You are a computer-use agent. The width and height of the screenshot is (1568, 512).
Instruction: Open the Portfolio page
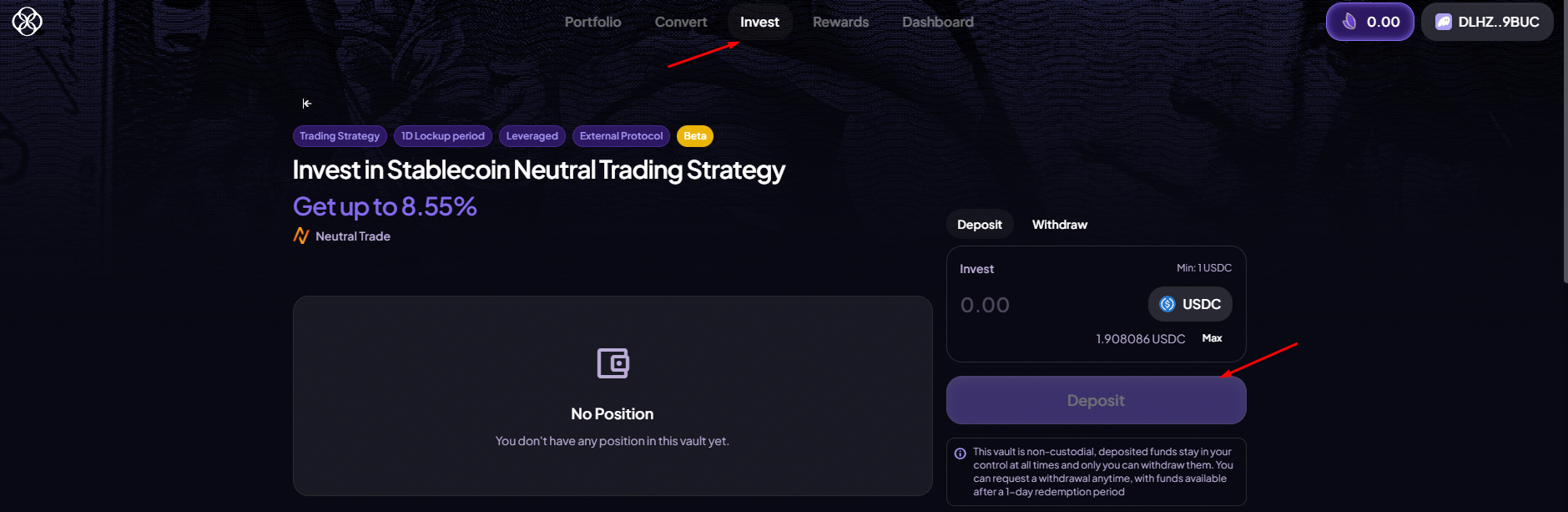592,22
